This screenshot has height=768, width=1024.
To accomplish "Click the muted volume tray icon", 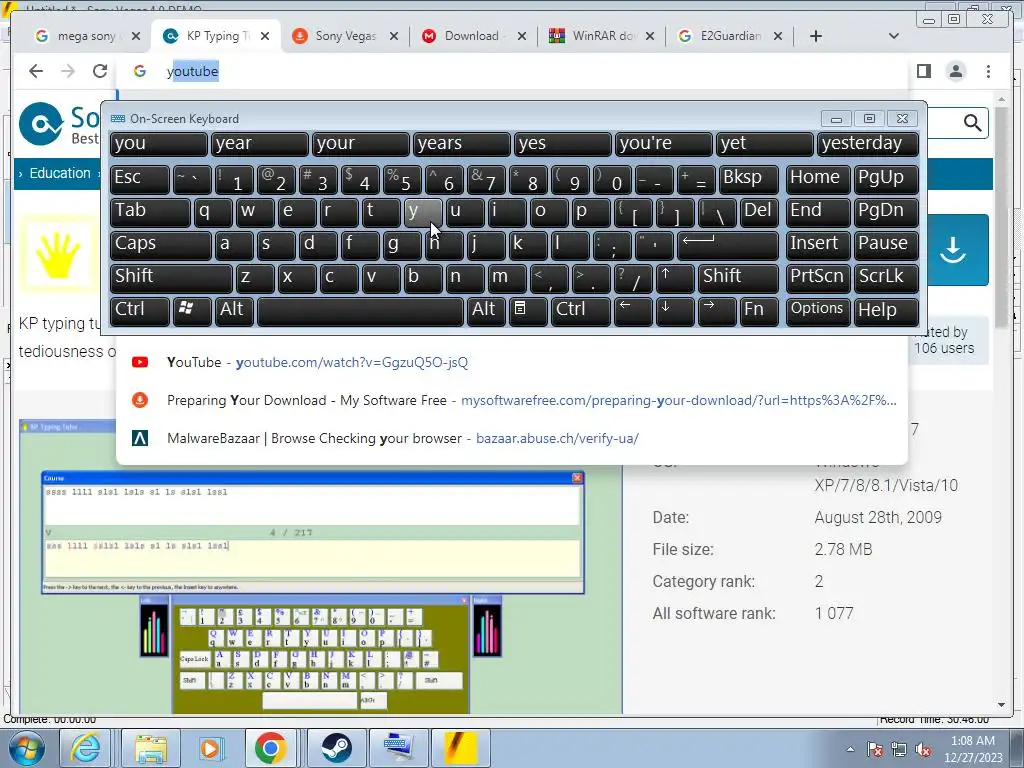I will point(923,750).
